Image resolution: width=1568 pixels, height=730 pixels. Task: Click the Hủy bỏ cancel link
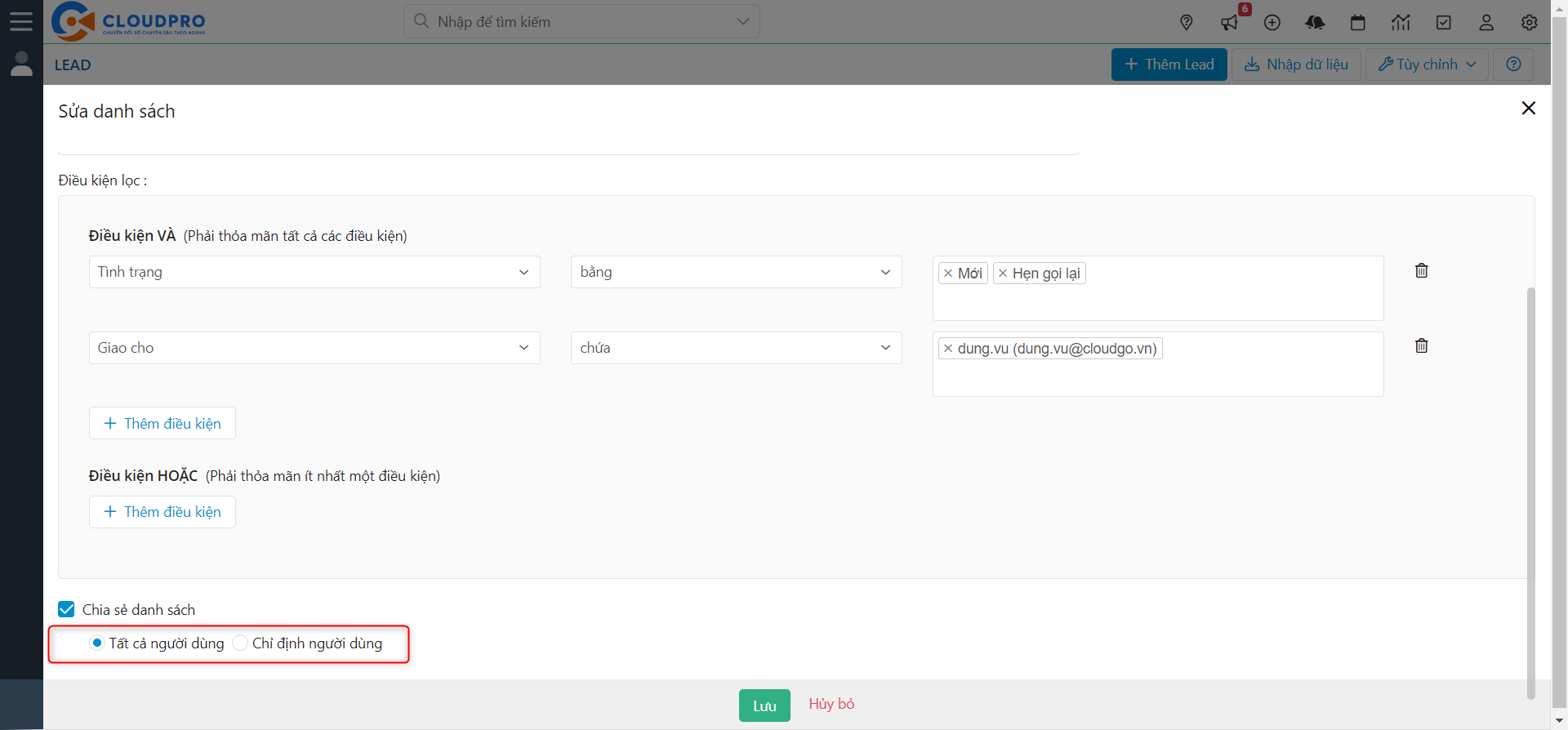click(831, 704)
